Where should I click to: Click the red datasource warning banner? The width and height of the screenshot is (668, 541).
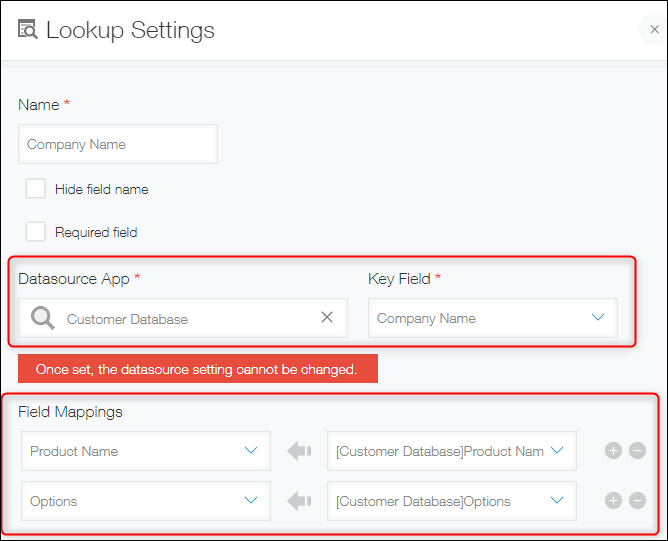(x=197, y=369)
